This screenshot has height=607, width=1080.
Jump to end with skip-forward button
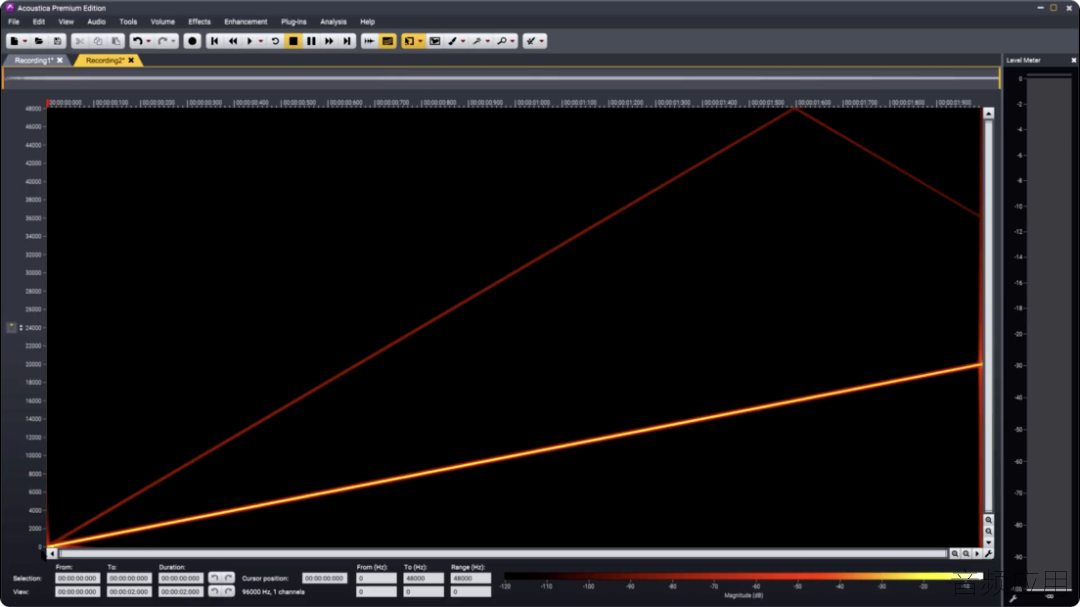click(347, 41)
